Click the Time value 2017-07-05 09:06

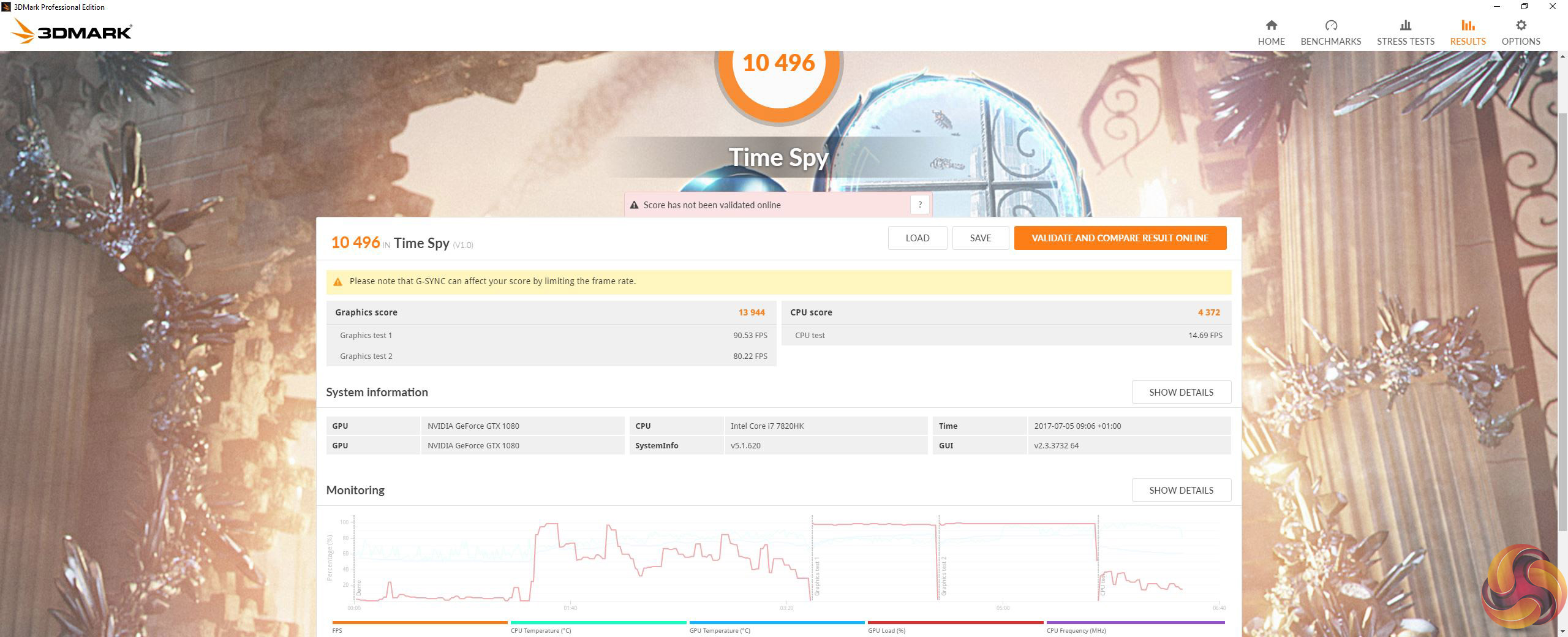[x=1077, y=426]
